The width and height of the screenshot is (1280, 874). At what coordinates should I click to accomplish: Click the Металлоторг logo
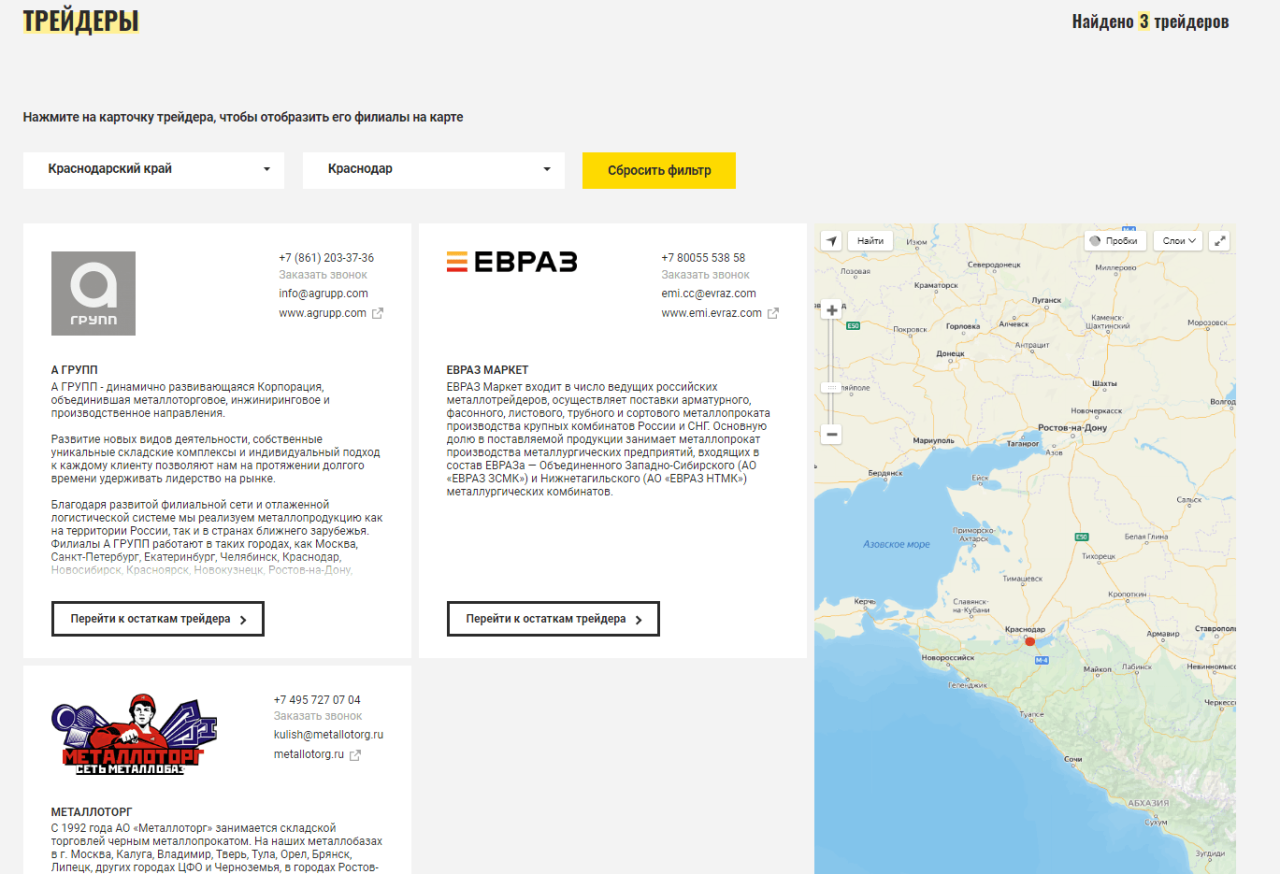134,735
